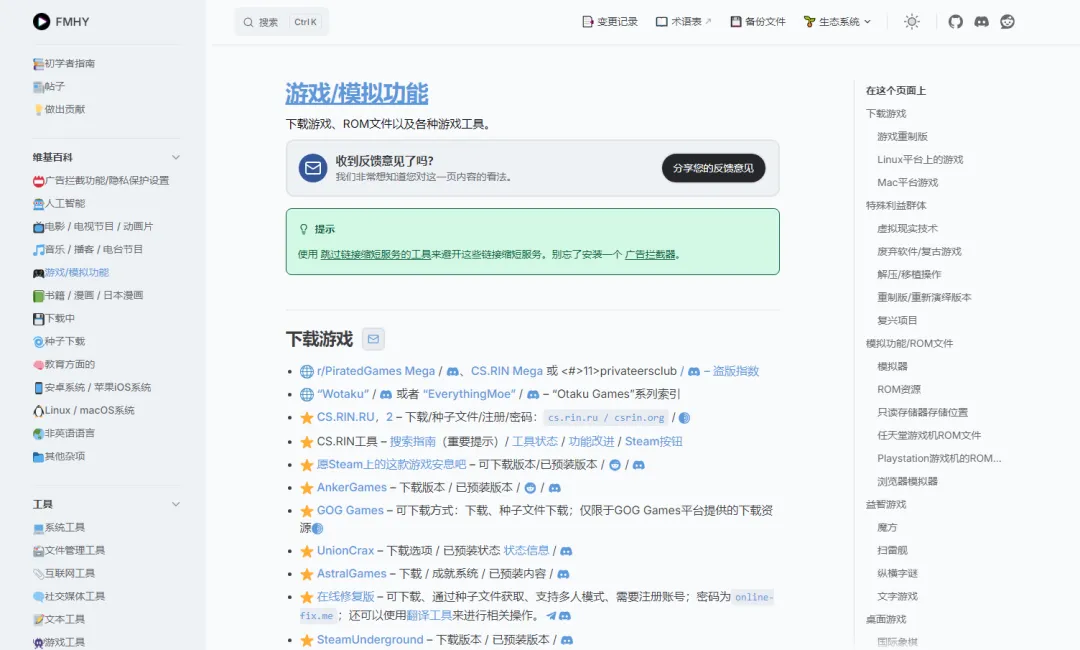Open the GOG Games link
This screenshot has height=650, width=1080.
(350, 510)
